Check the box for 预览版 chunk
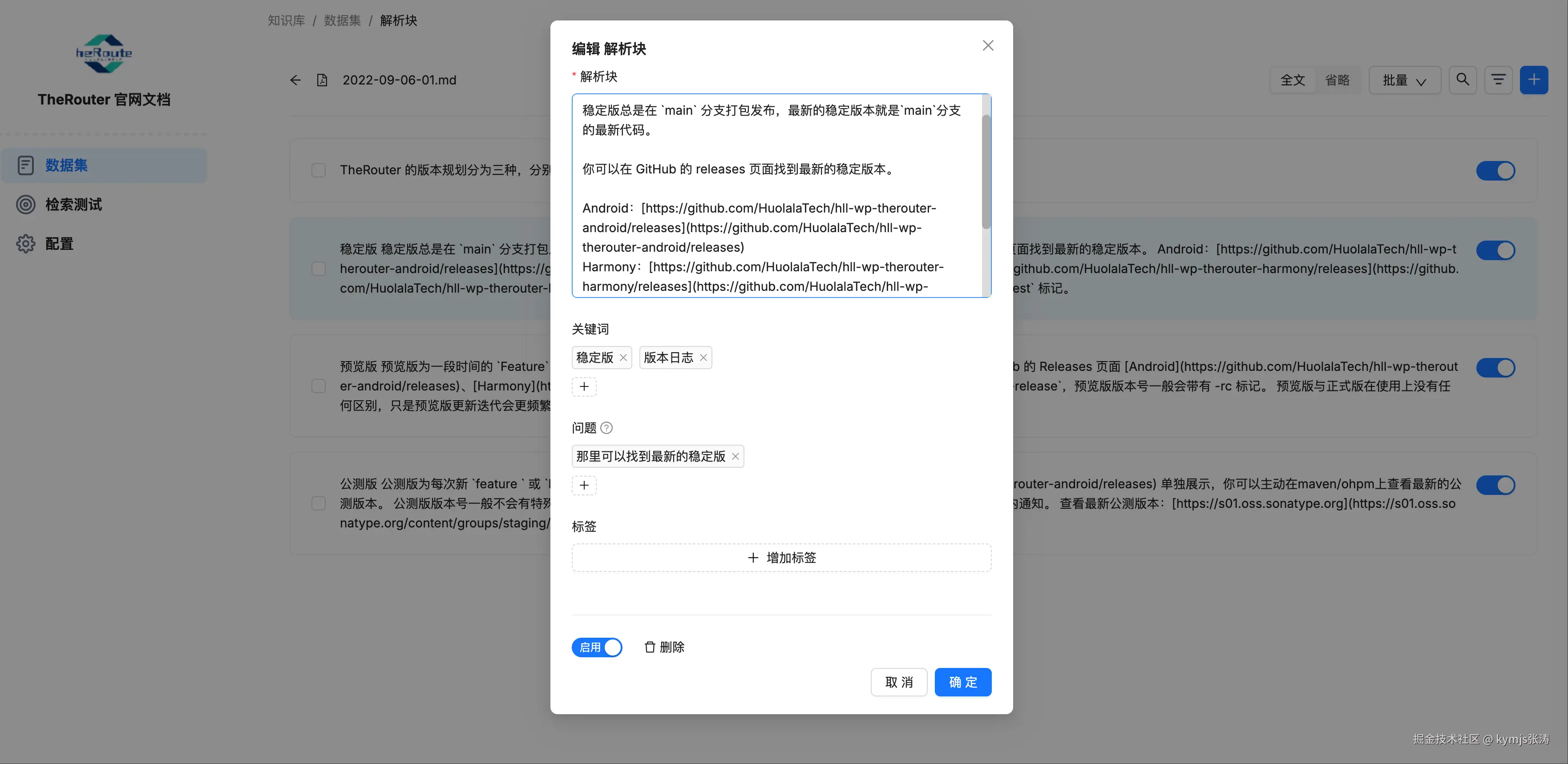Viewport: 1568px width, 764px height. pos(318,386)
